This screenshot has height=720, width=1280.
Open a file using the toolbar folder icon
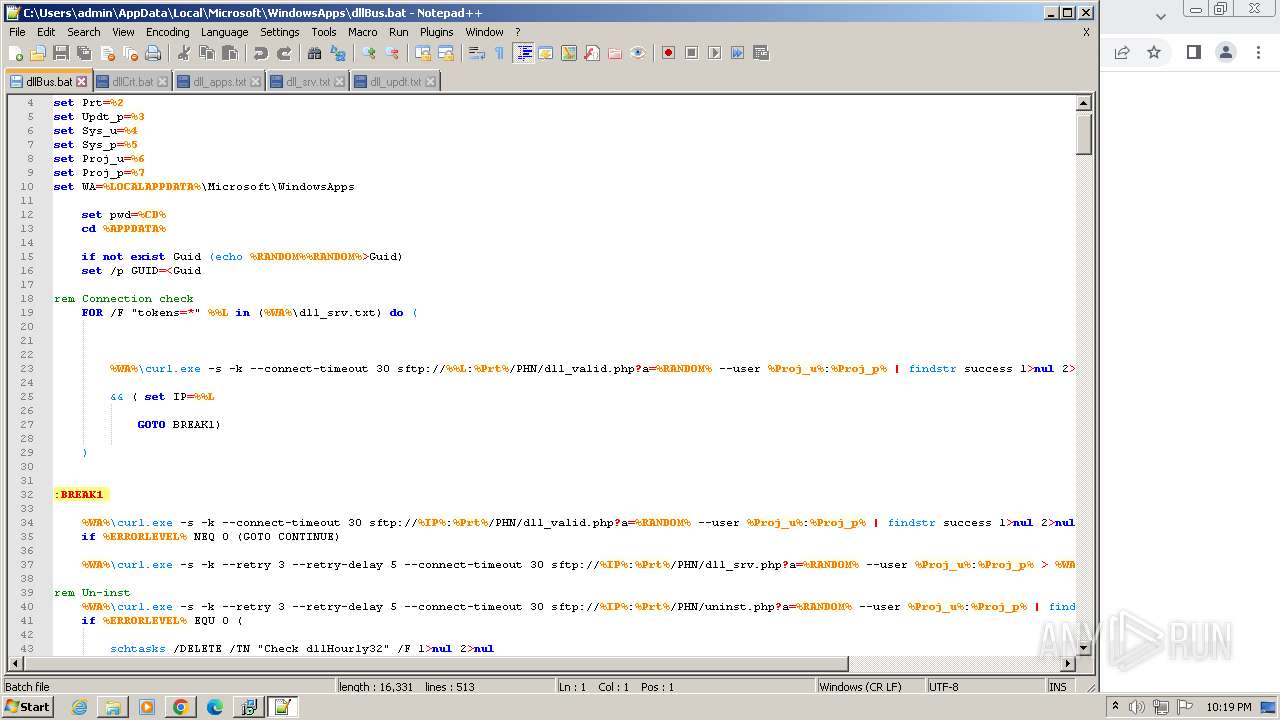click(x=38, y=53)
